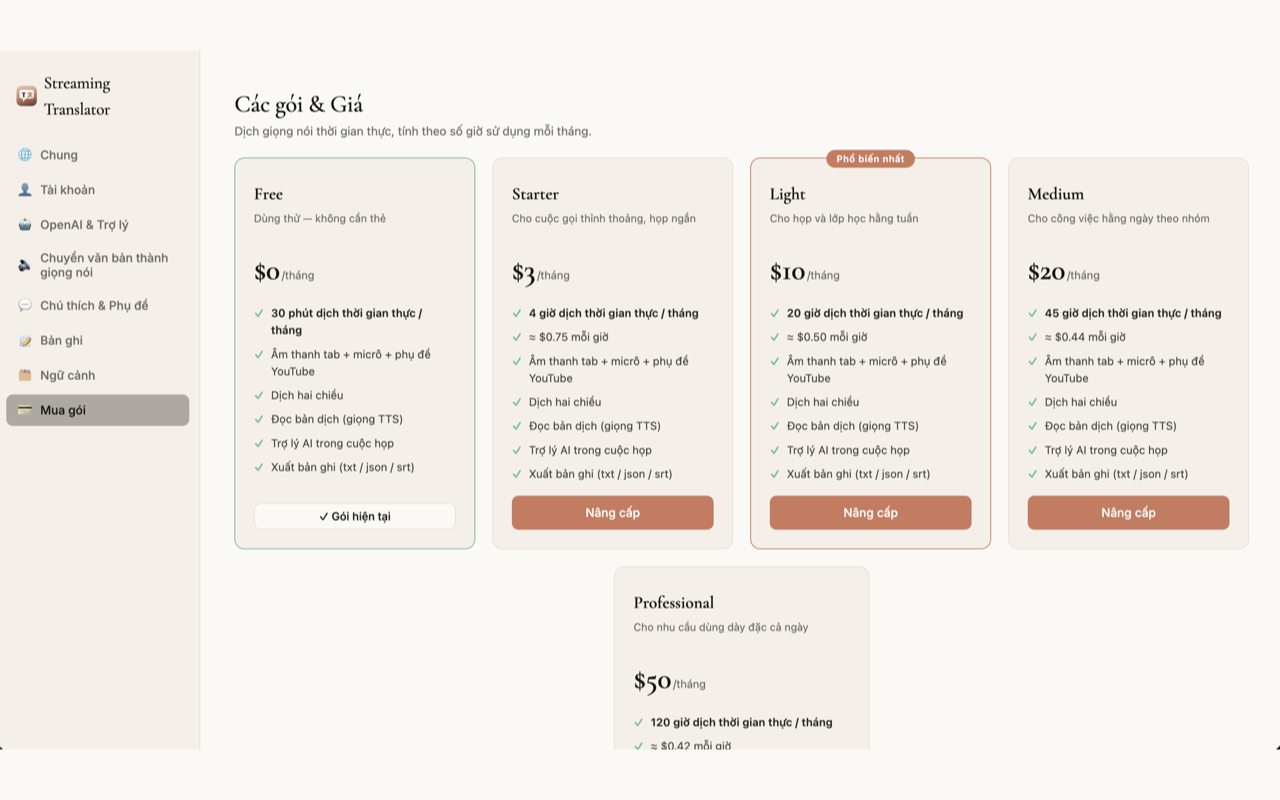Click the Mua gói credit card icon
1280x800 pixels.
point(25,410)
